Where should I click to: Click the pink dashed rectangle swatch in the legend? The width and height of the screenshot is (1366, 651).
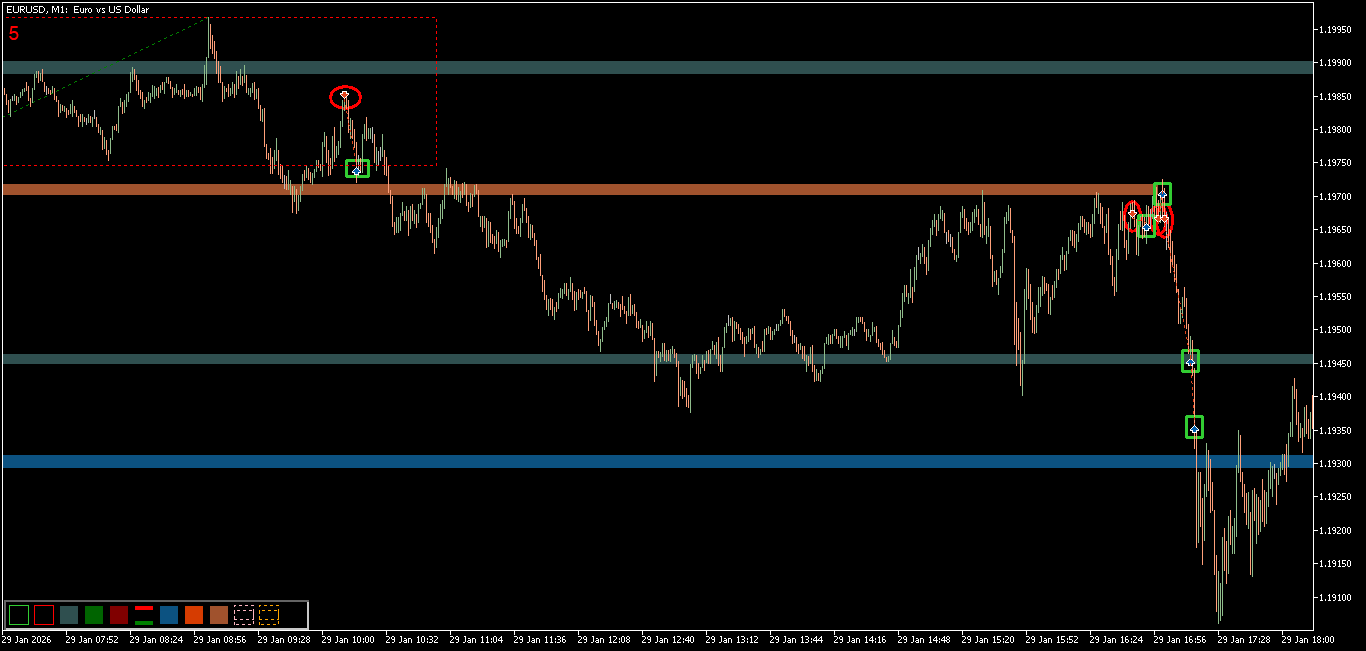pyautogui.click(x=244, y=616)
